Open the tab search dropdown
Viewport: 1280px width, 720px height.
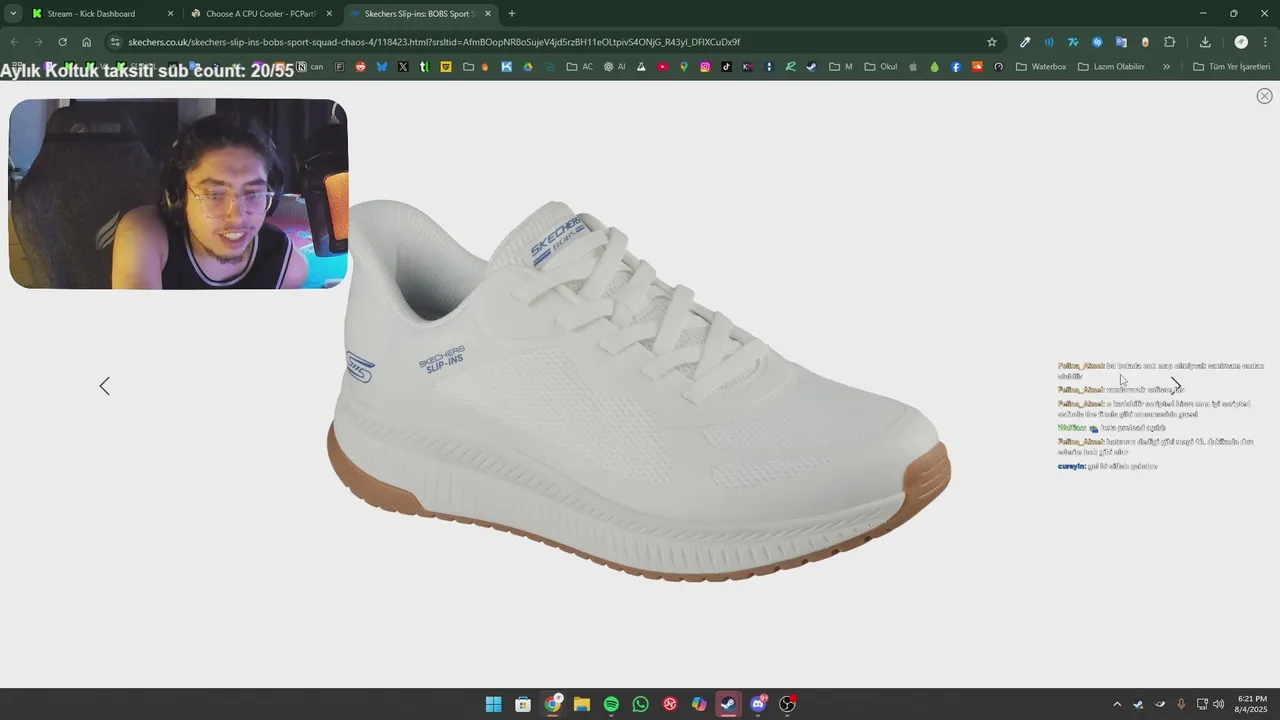pyautogui.click(x=13, y=14)
